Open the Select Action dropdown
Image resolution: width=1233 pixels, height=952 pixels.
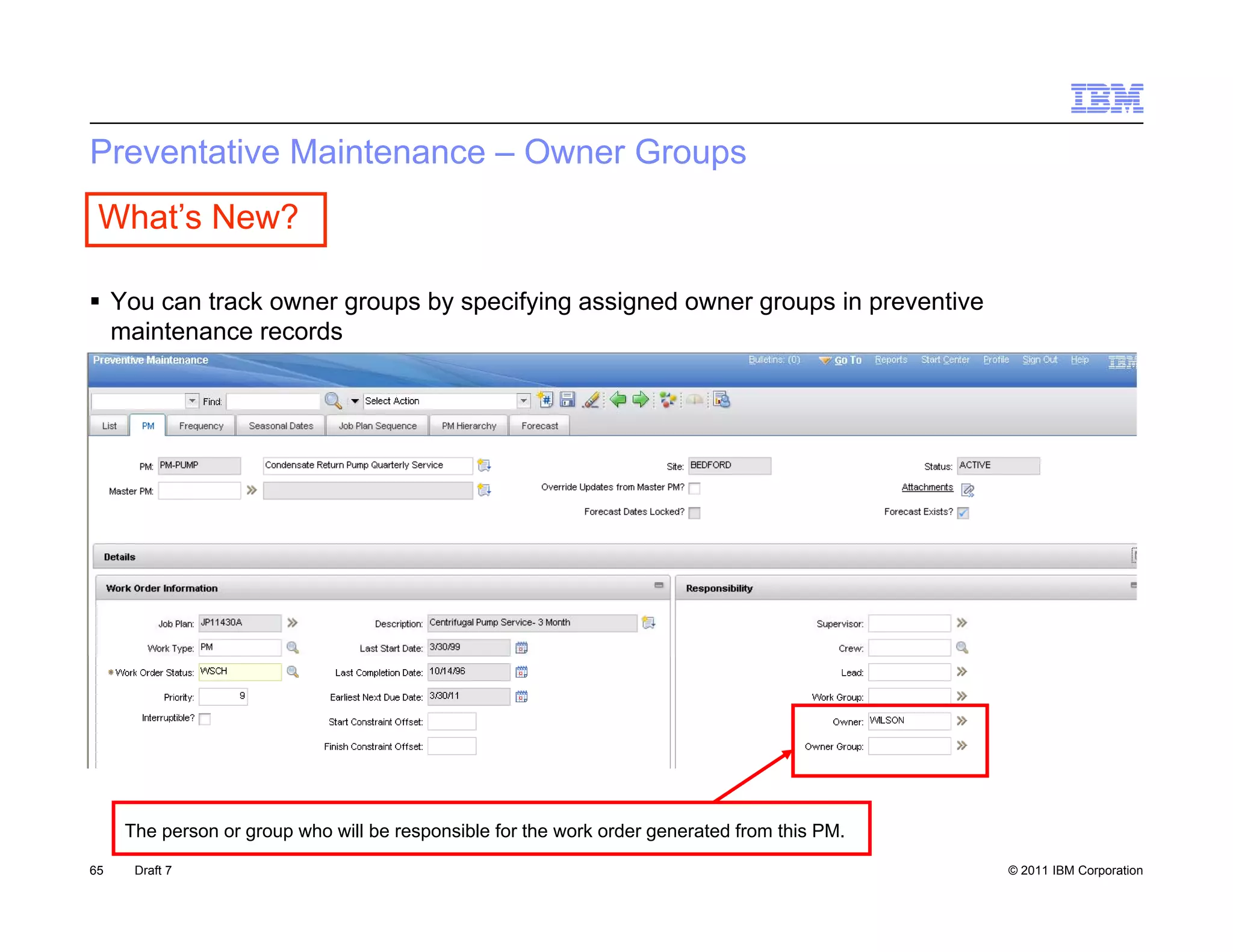click(x=523, y=401)
